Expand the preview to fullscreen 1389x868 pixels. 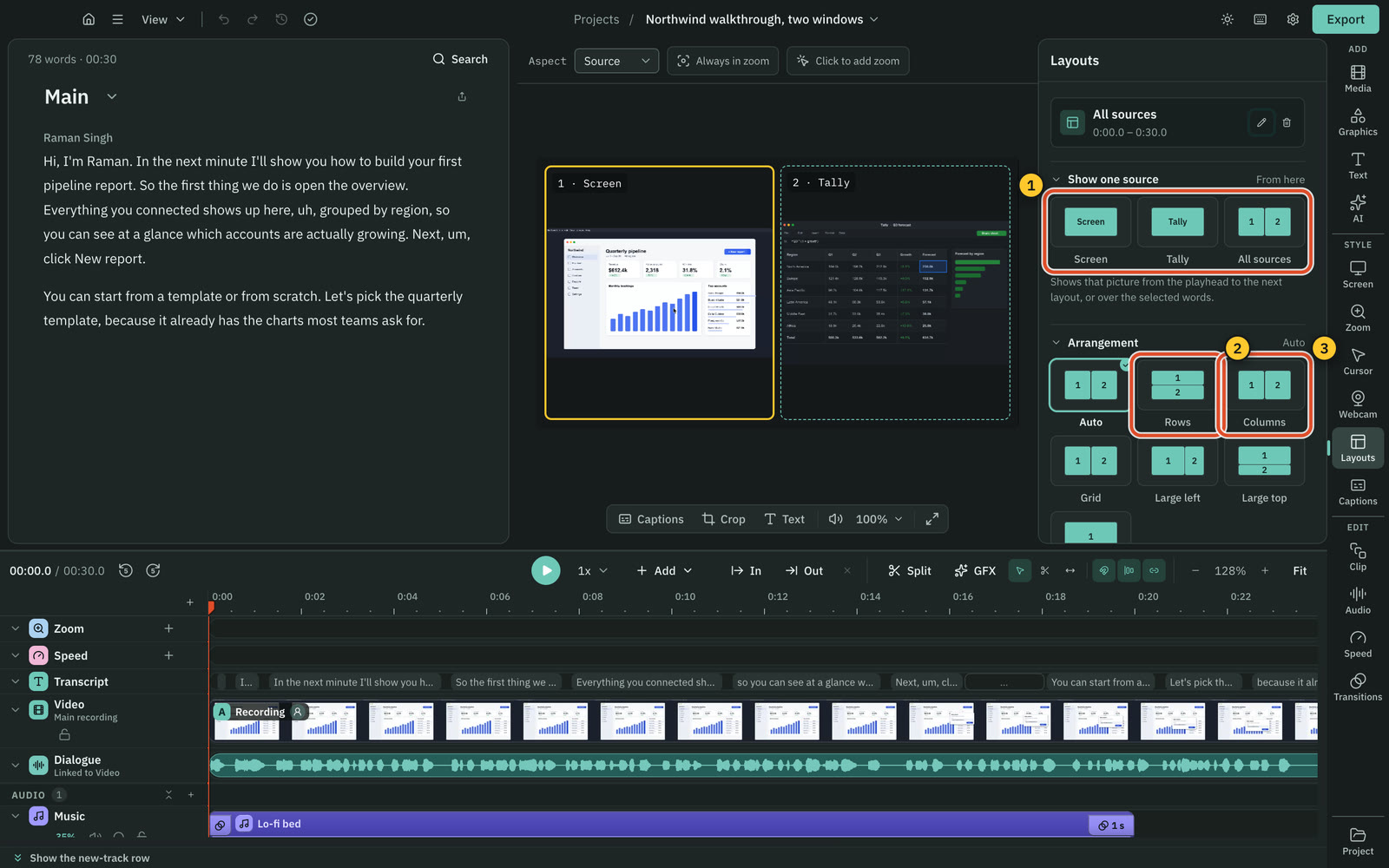pyautogui.click(x=931, y=519)
